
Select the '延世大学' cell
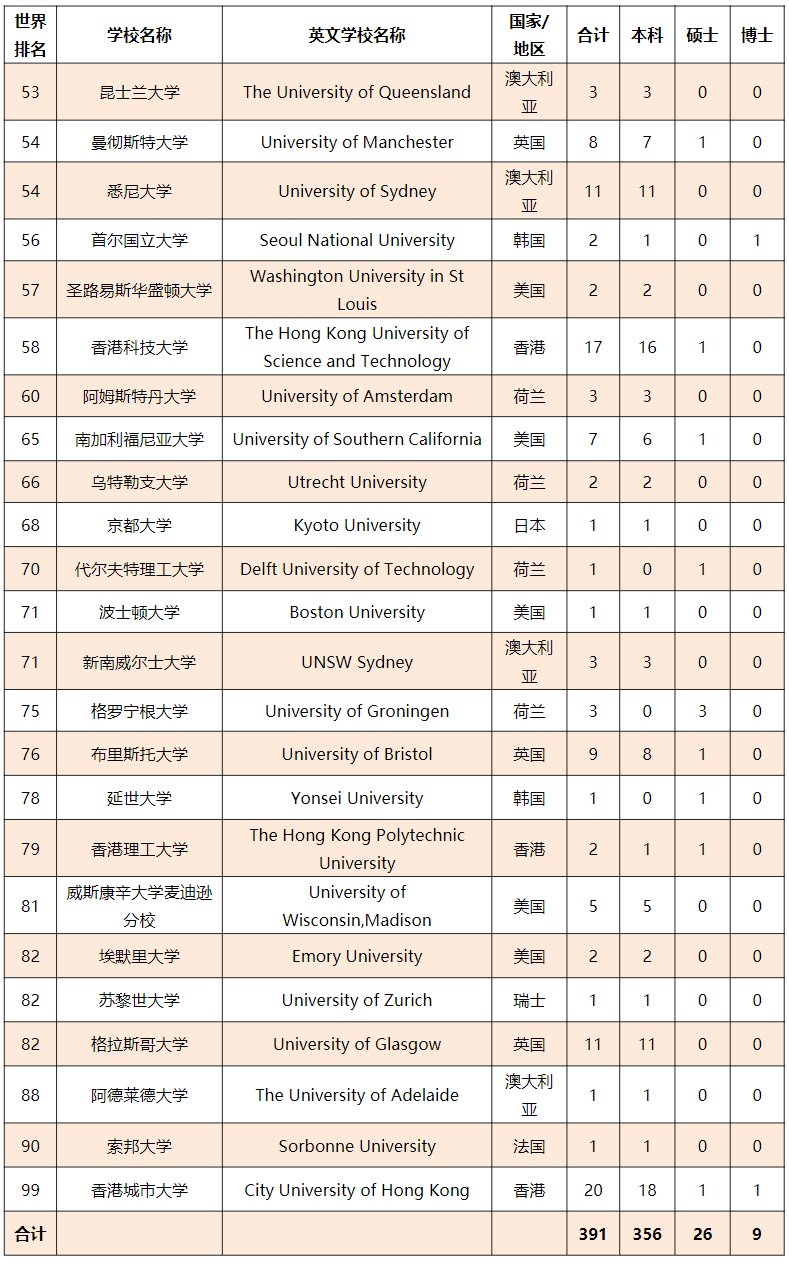[x=139, y=798]
